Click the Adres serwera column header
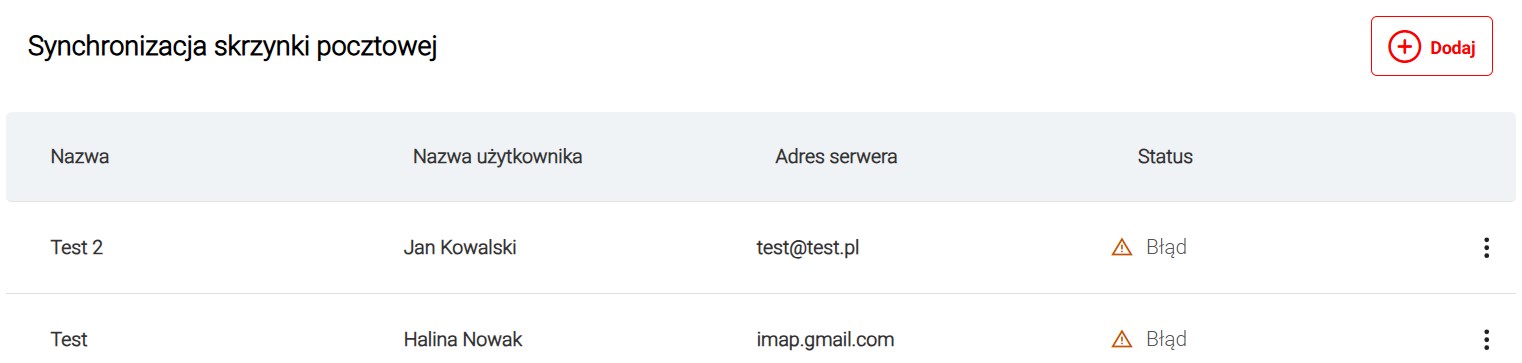 point(836,157)
